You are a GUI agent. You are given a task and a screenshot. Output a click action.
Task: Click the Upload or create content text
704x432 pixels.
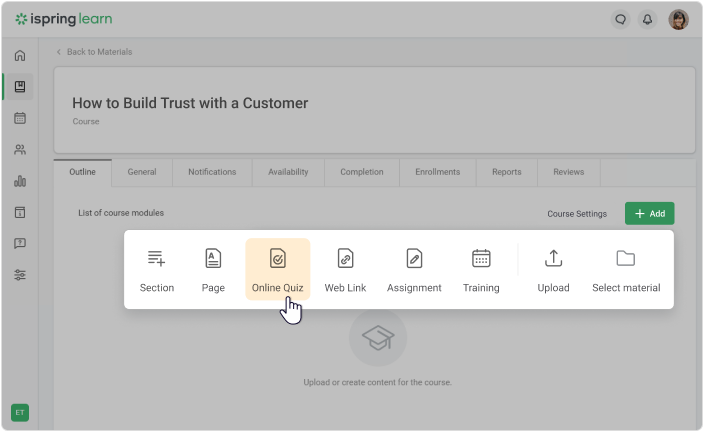378,382
